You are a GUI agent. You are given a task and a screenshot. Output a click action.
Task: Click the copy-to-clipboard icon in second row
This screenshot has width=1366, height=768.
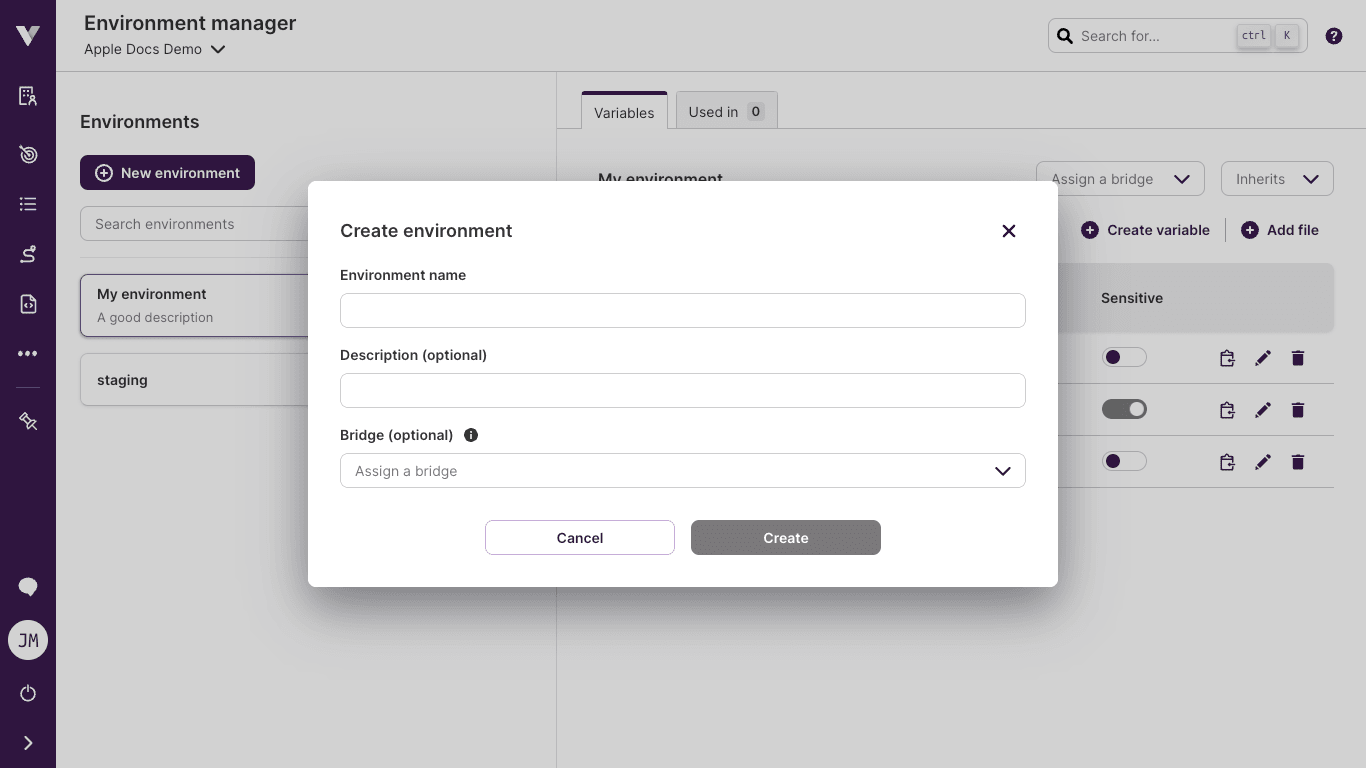coord(1227,410)
